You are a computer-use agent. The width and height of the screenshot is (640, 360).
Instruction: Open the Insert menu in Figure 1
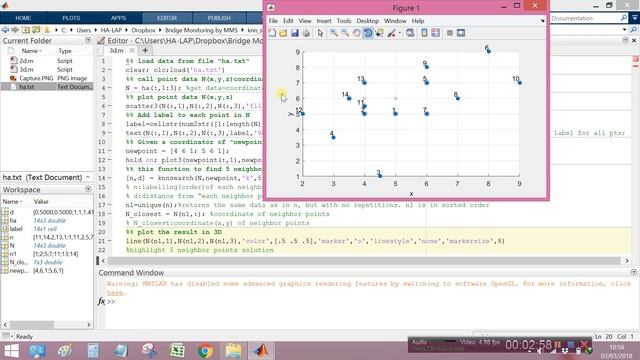pyautogui.click(x=324, y=21)
